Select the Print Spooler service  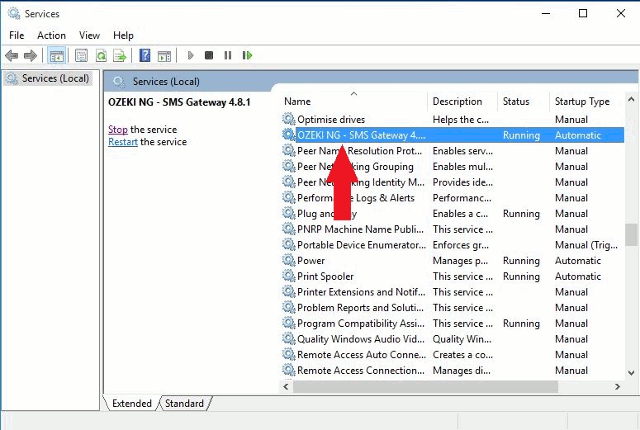tap(452, 276)
